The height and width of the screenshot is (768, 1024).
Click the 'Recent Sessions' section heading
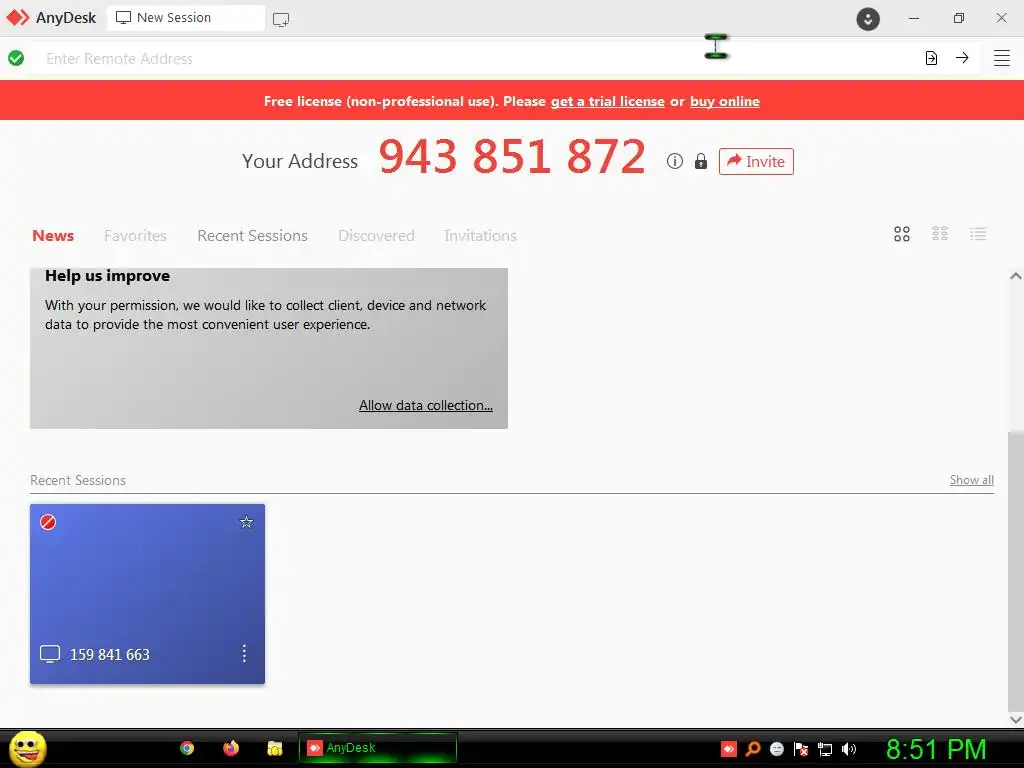[x=78, y=480]
